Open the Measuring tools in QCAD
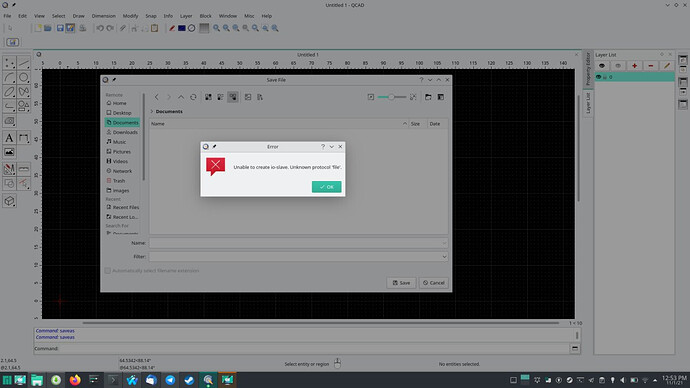 click(x=24, y=169)
